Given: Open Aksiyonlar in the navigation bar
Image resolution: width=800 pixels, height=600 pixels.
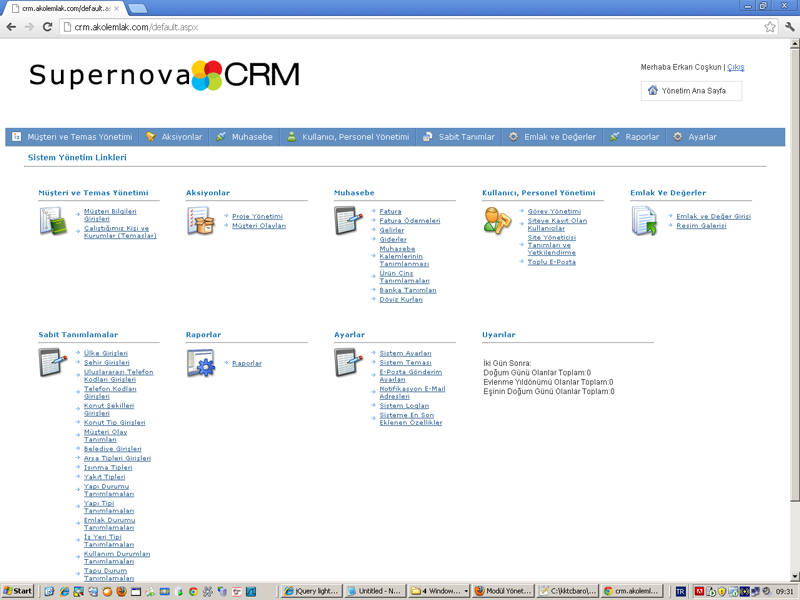Looking at the screenshot, I should tap(174, 137).
